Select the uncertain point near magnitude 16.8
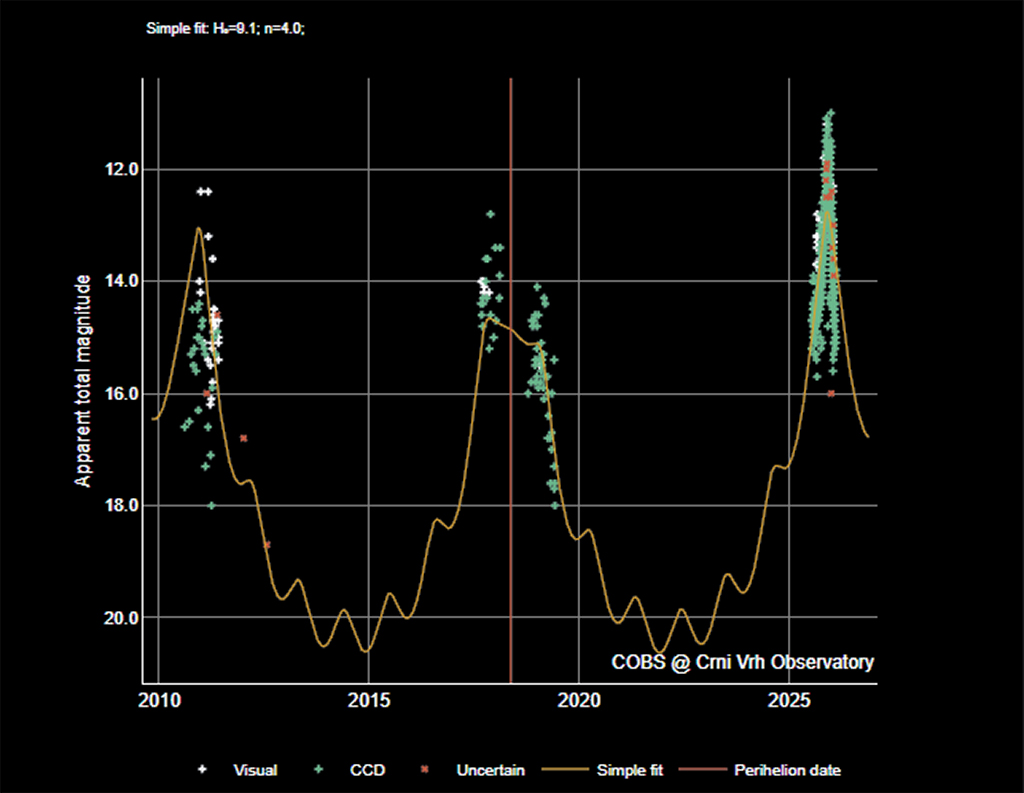 click(244, 438)
